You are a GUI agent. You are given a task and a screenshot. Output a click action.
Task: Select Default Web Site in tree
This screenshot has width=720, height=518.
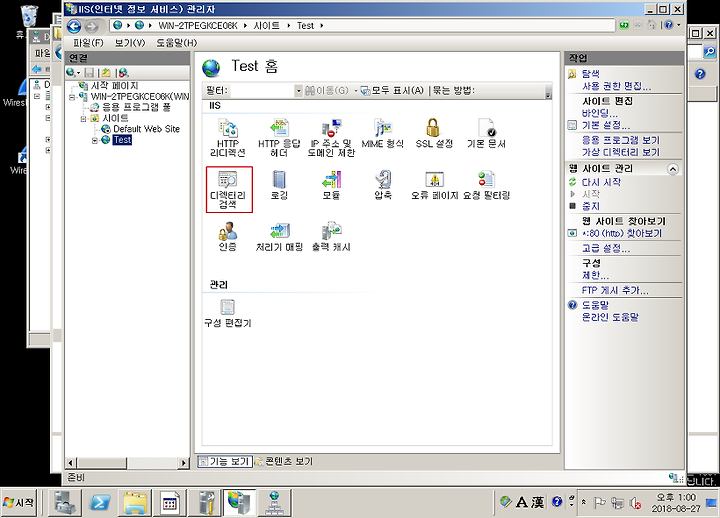click(146, 129)
